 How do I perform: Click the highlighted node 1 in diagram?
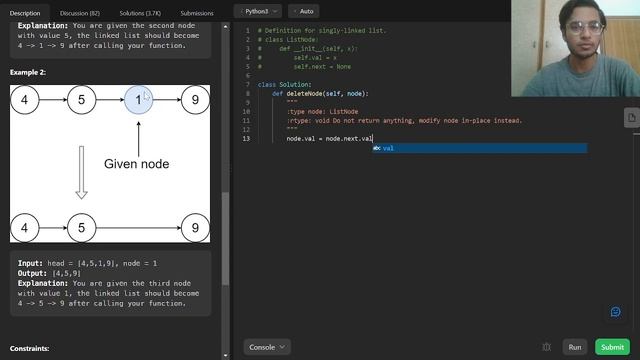click(138, 100)
